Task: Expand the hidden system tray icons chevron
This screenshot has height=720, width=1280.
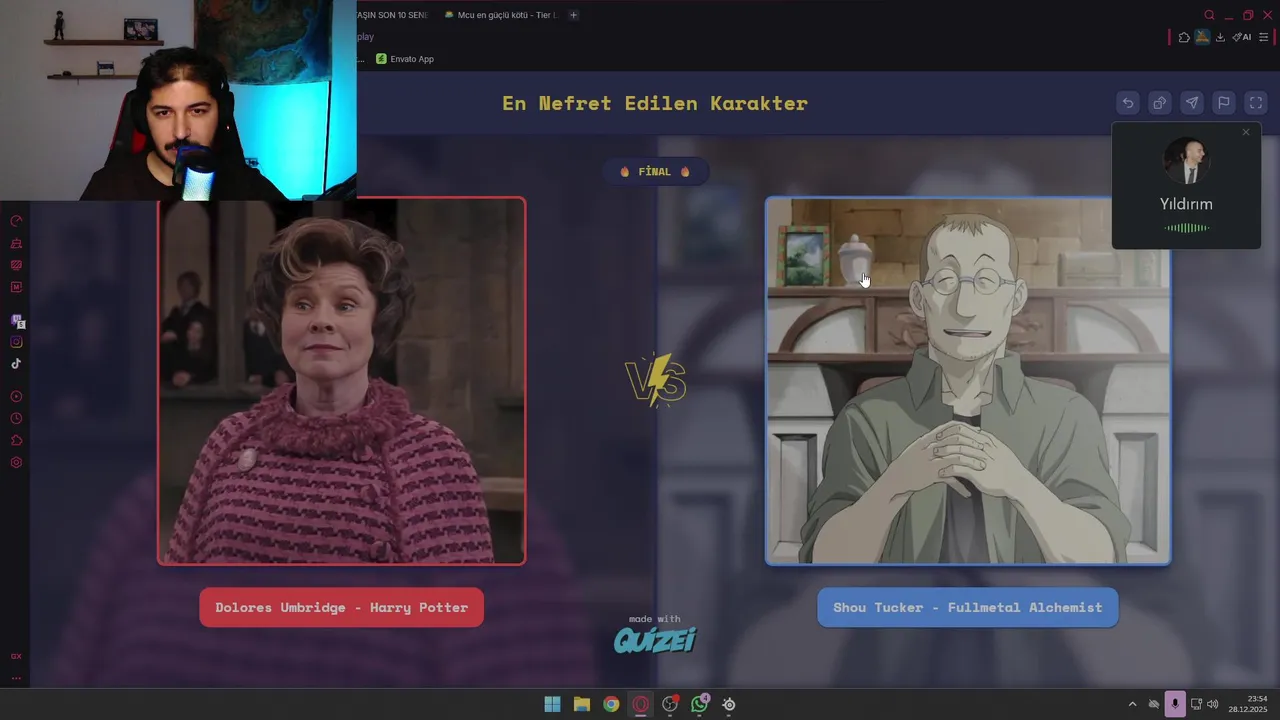Action: 1132,704
